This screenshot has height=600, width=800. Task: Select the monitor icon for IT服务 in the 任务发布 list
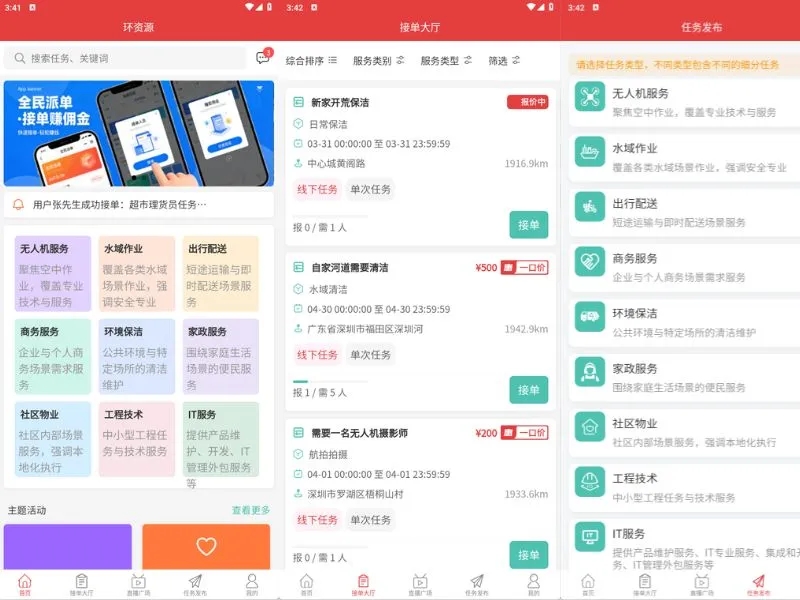coord(589,537)
